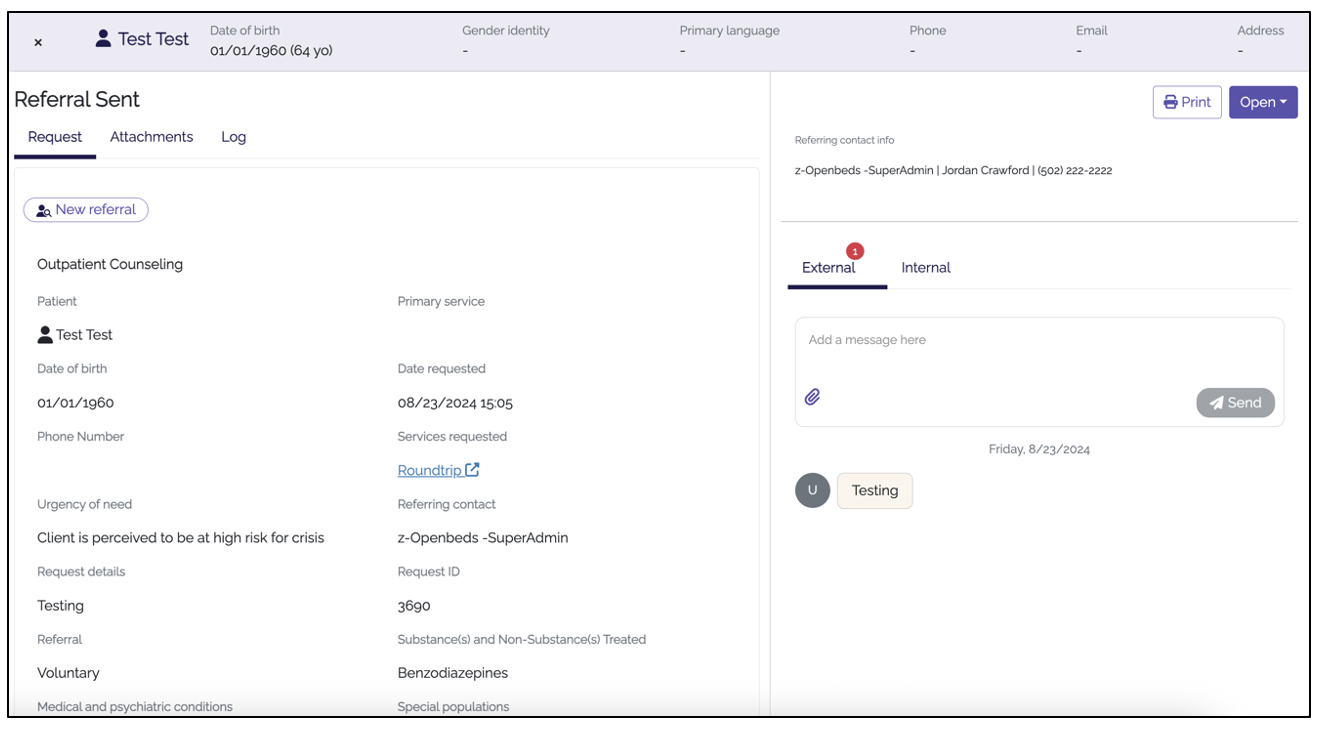
Task: Open the Roundtrip service link
Action: [430, 470]
